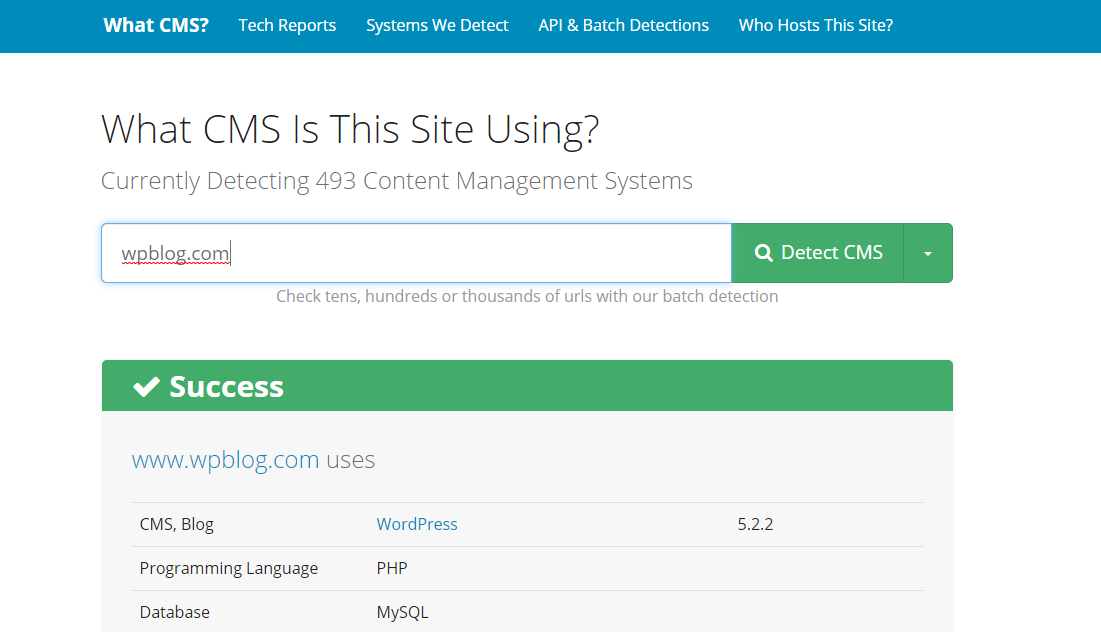Open the WordPress link in results

click(x=416, y=525)
